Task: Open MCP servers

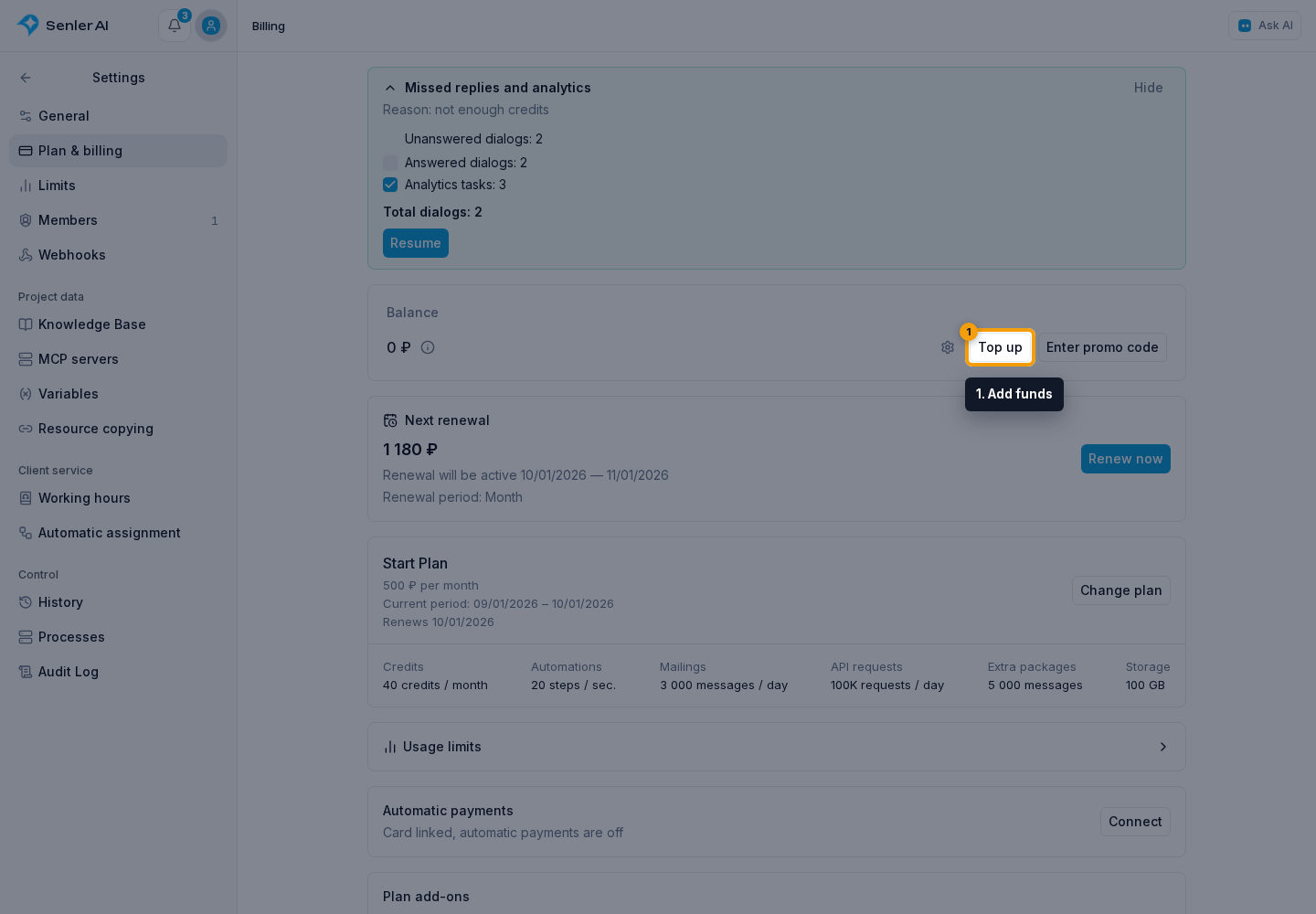Action: (118, 359)
